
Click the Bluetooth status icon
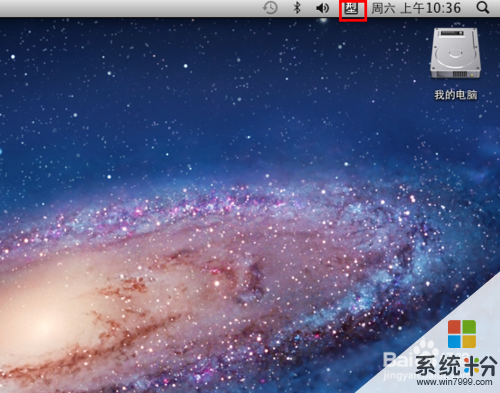[297, 8]
